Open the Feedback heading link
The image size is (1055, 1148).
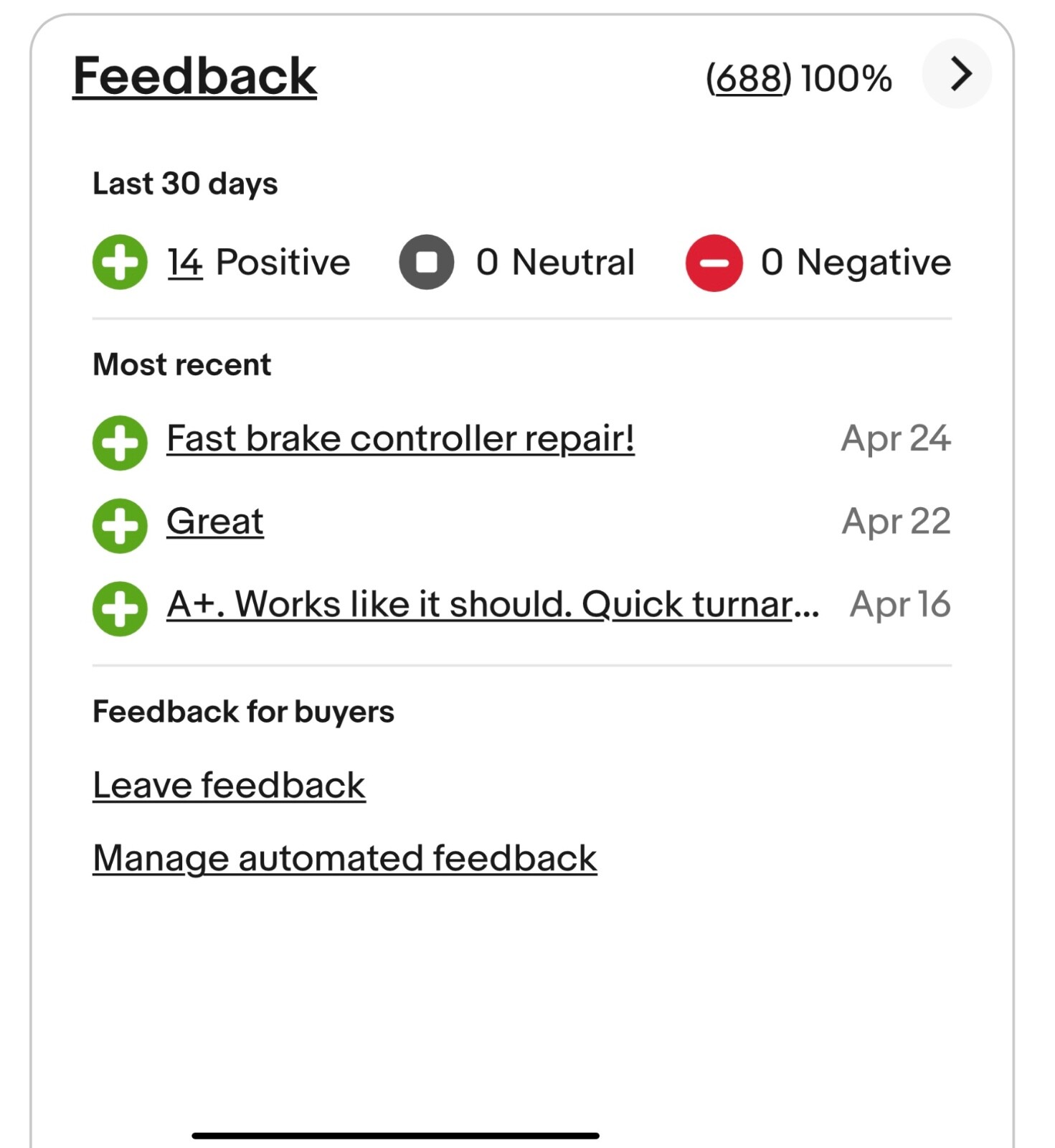(x=194, y=76)
